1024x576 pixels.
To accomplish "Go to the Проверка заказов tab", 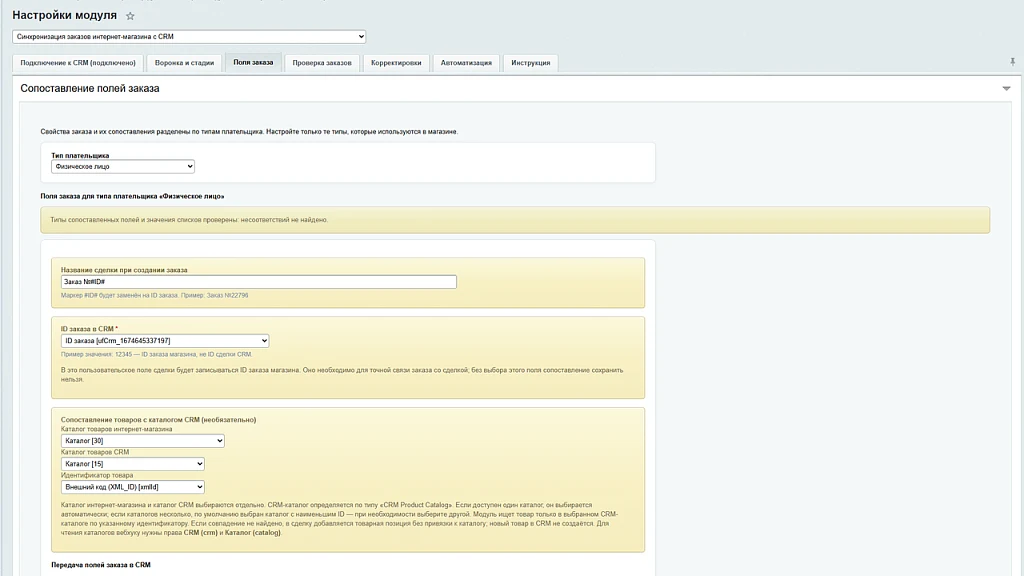I will tap(322, 63).
